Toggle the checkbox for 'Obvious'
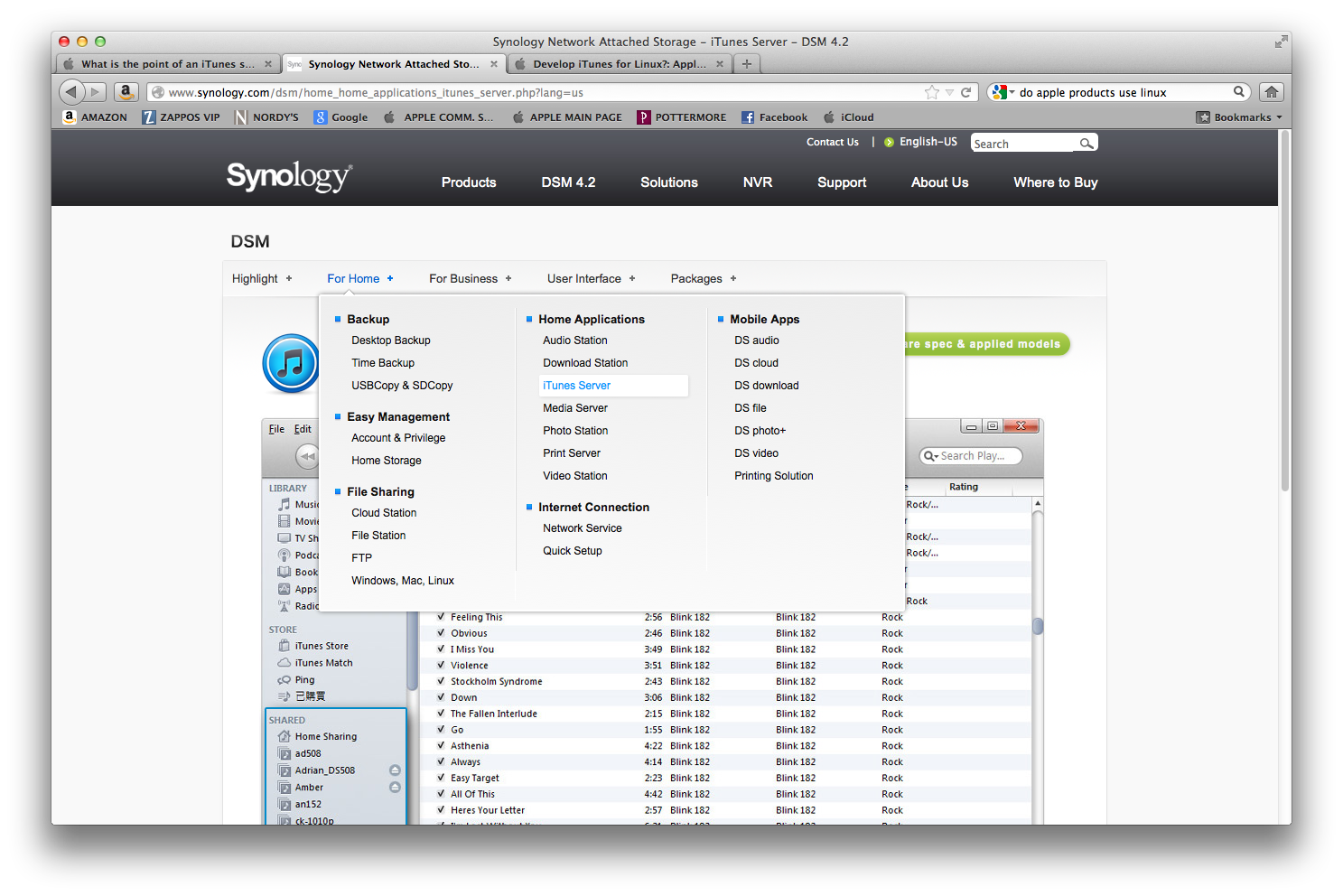The height and width of the screenshot is (896, 1343). coord(441,633)
